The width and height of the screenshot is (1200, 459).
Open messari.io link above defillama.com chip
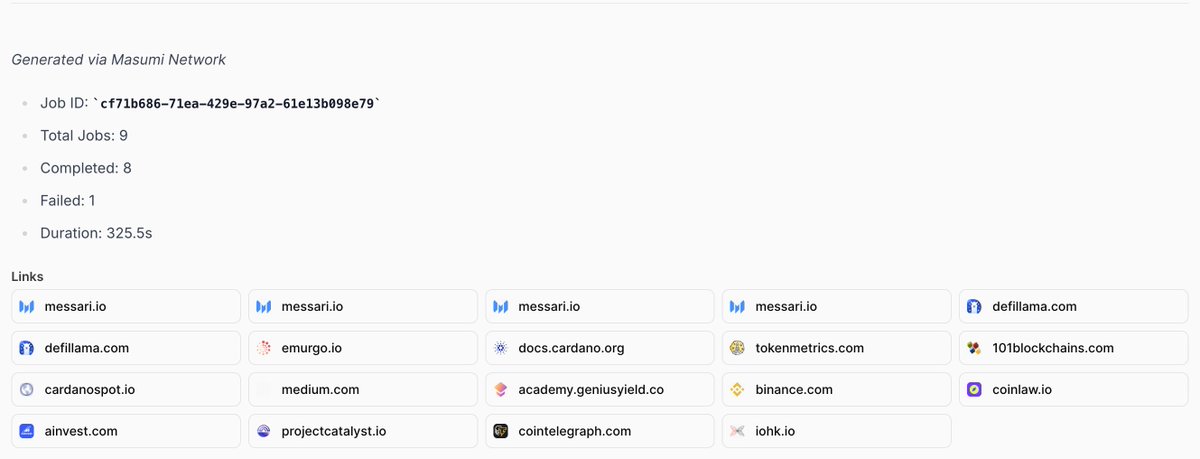click(x=126, y=306)
